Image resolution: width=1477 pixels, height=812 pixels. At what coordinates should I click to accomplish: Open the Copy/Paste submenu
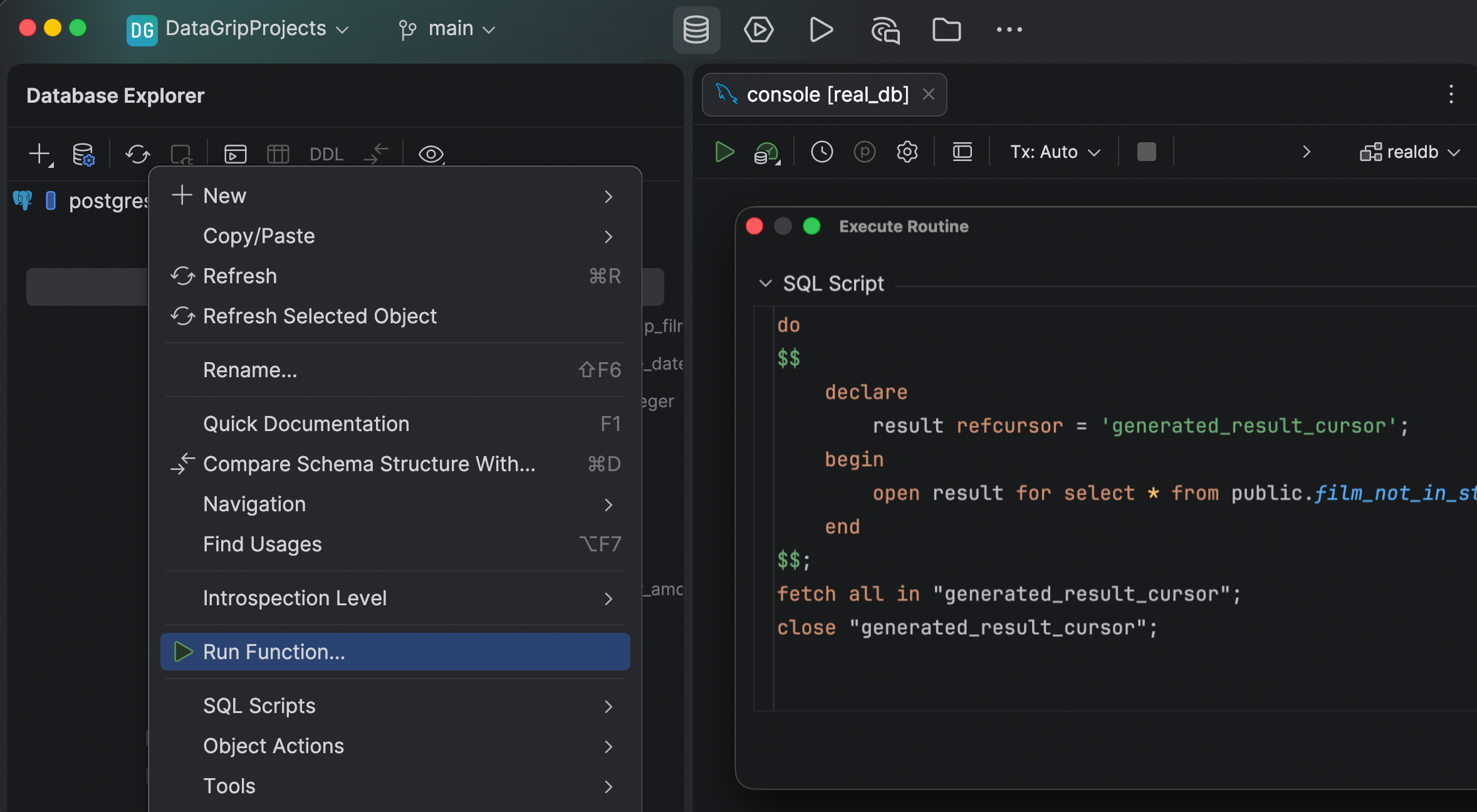pyautogui.click(x=395, y=236)
